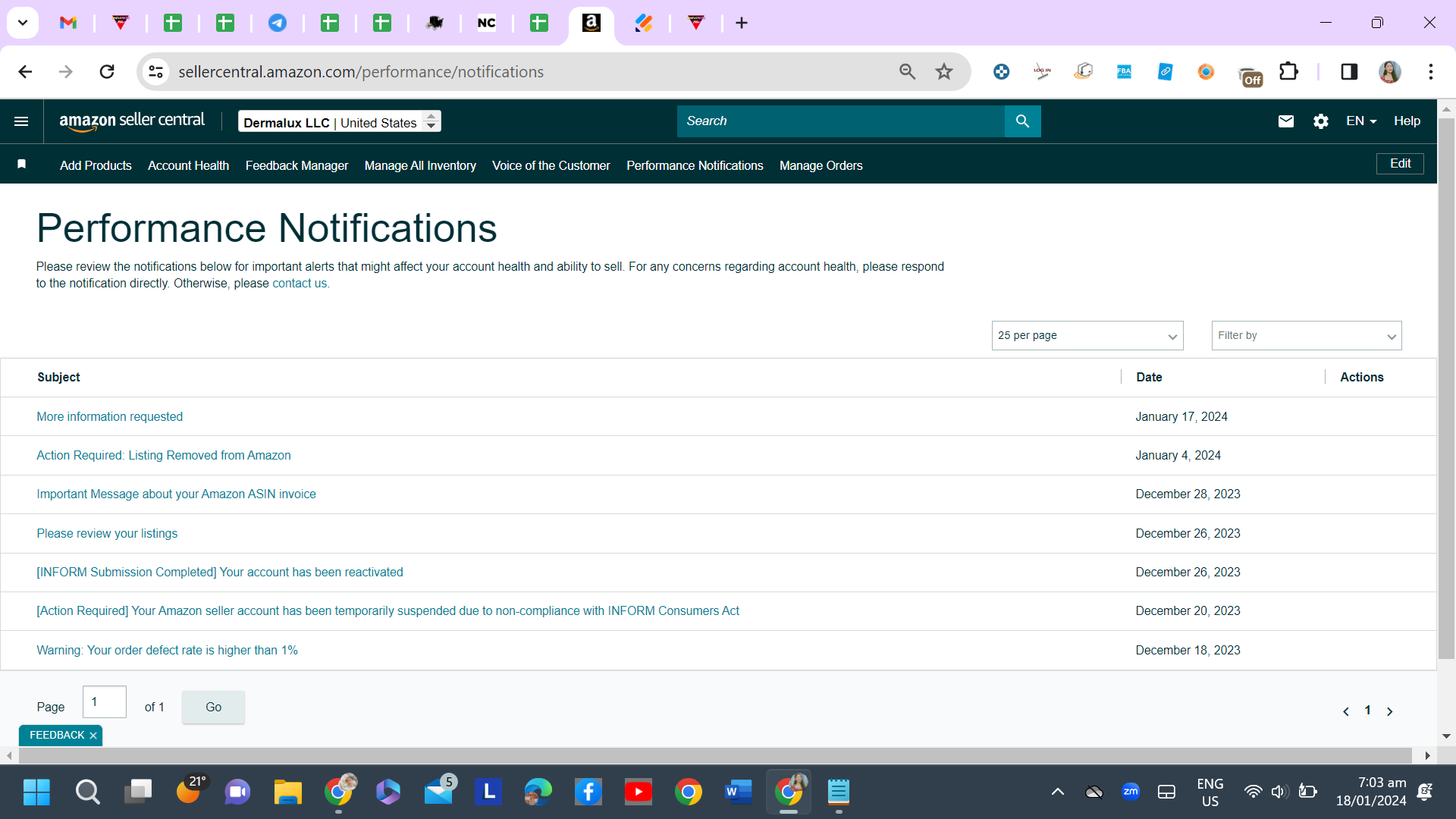Expand the Filter by dropdown

point(1307,336)
